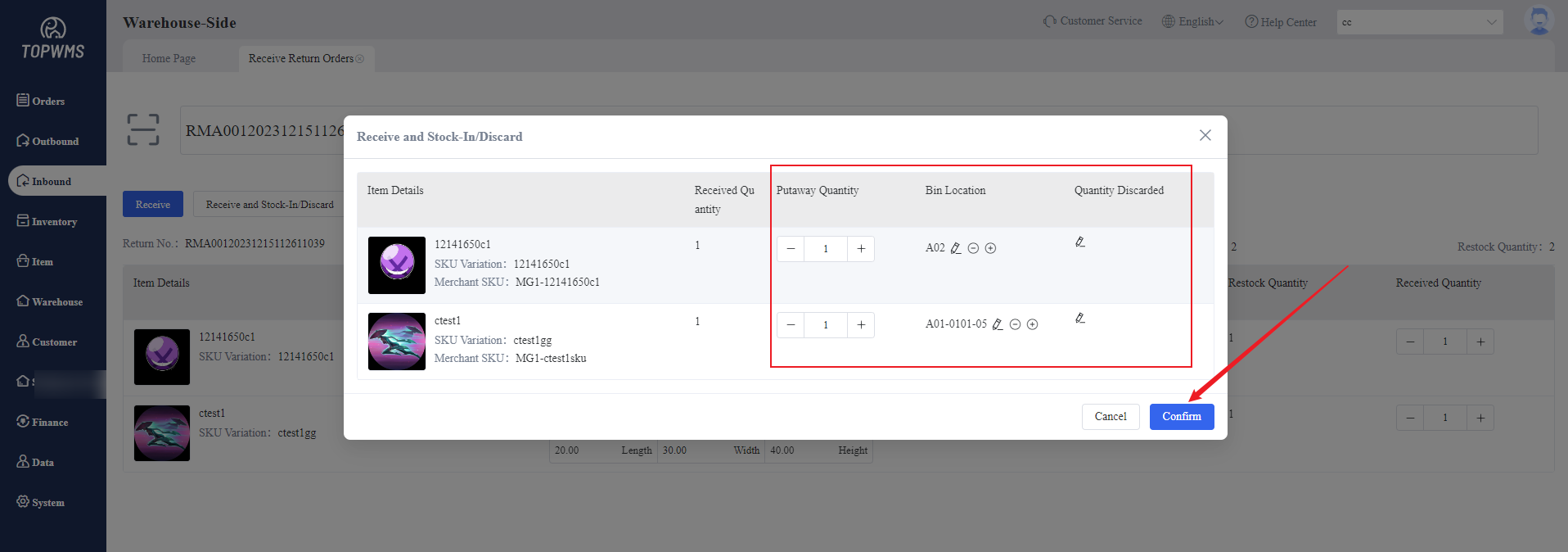
Task: Increase putaway quantity for 12141650c1
Action: click(x=861, y=249)
